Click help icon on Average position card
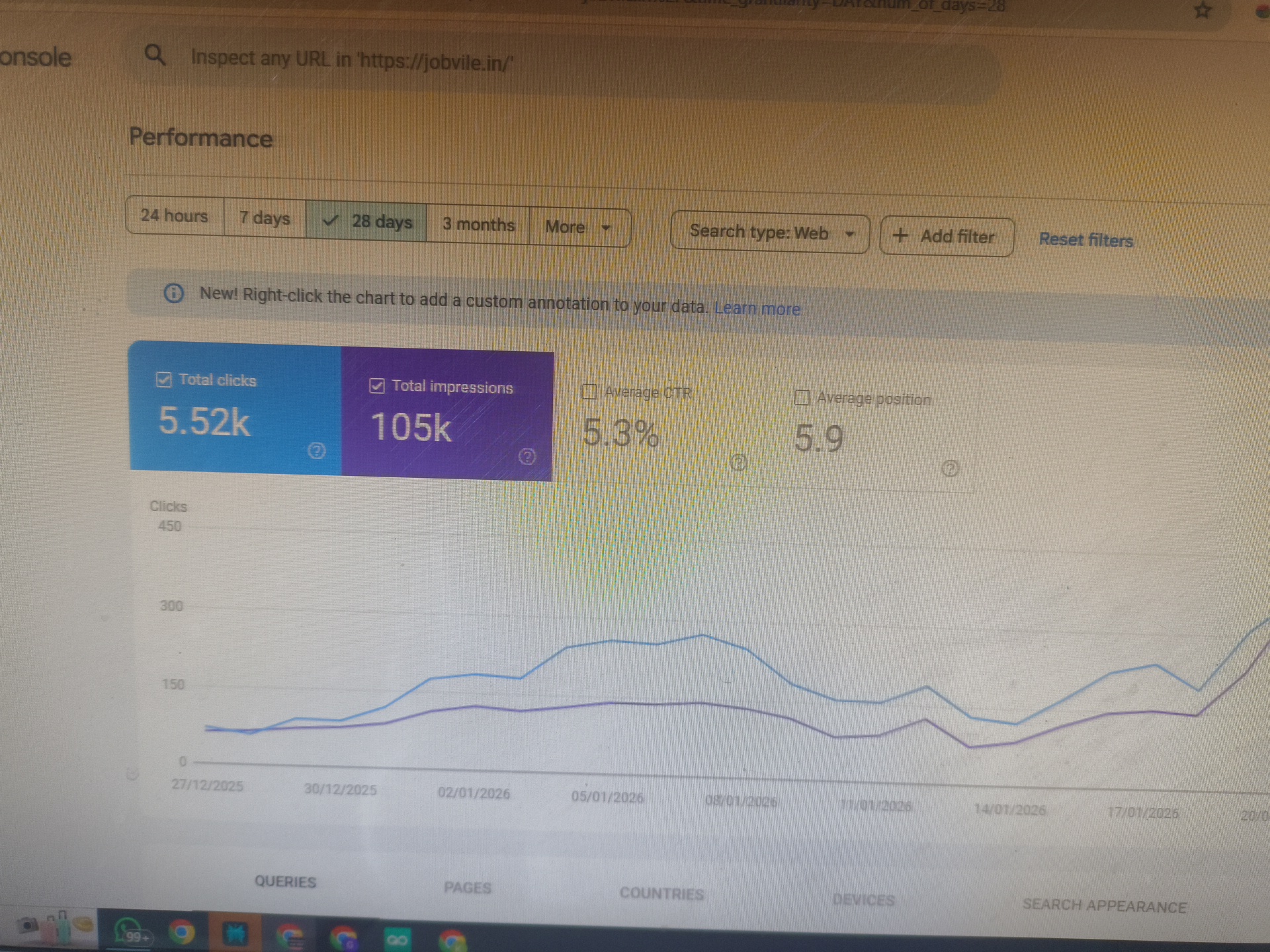Image resolution: width=1270 pixels, height=952 pixels. click(x=950, y=469)
